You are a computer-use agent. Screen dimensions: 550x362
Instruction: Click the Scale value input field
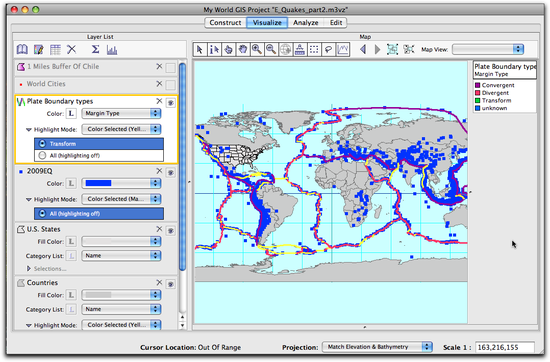click(505, 347)
